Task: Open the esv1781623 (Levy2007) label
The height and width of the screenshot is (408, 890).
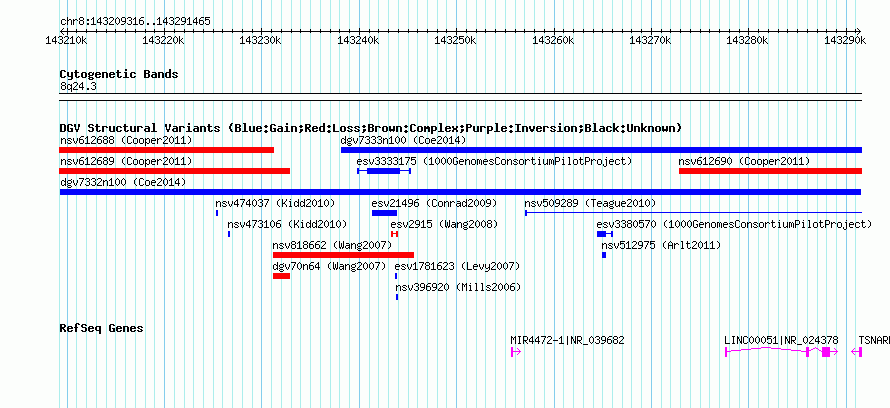Action: 457,266
